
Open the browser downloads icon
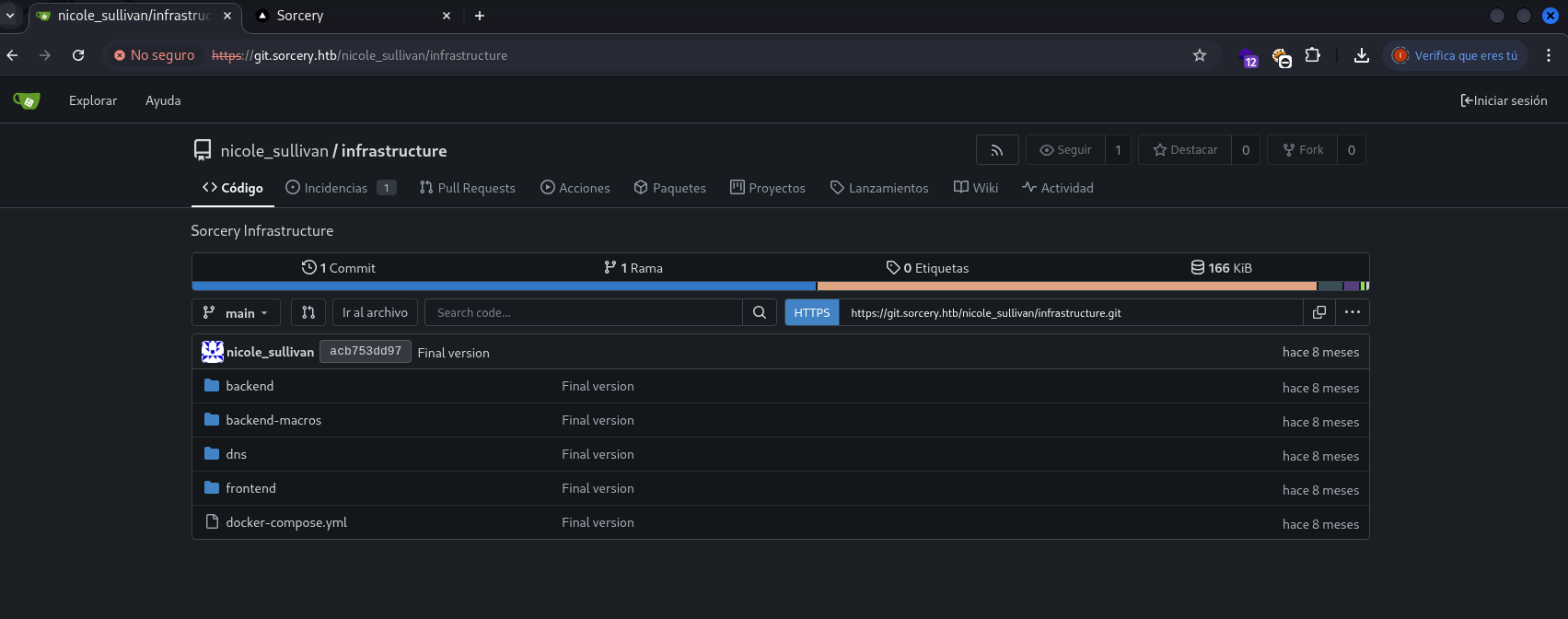[x=1361, y=55]
